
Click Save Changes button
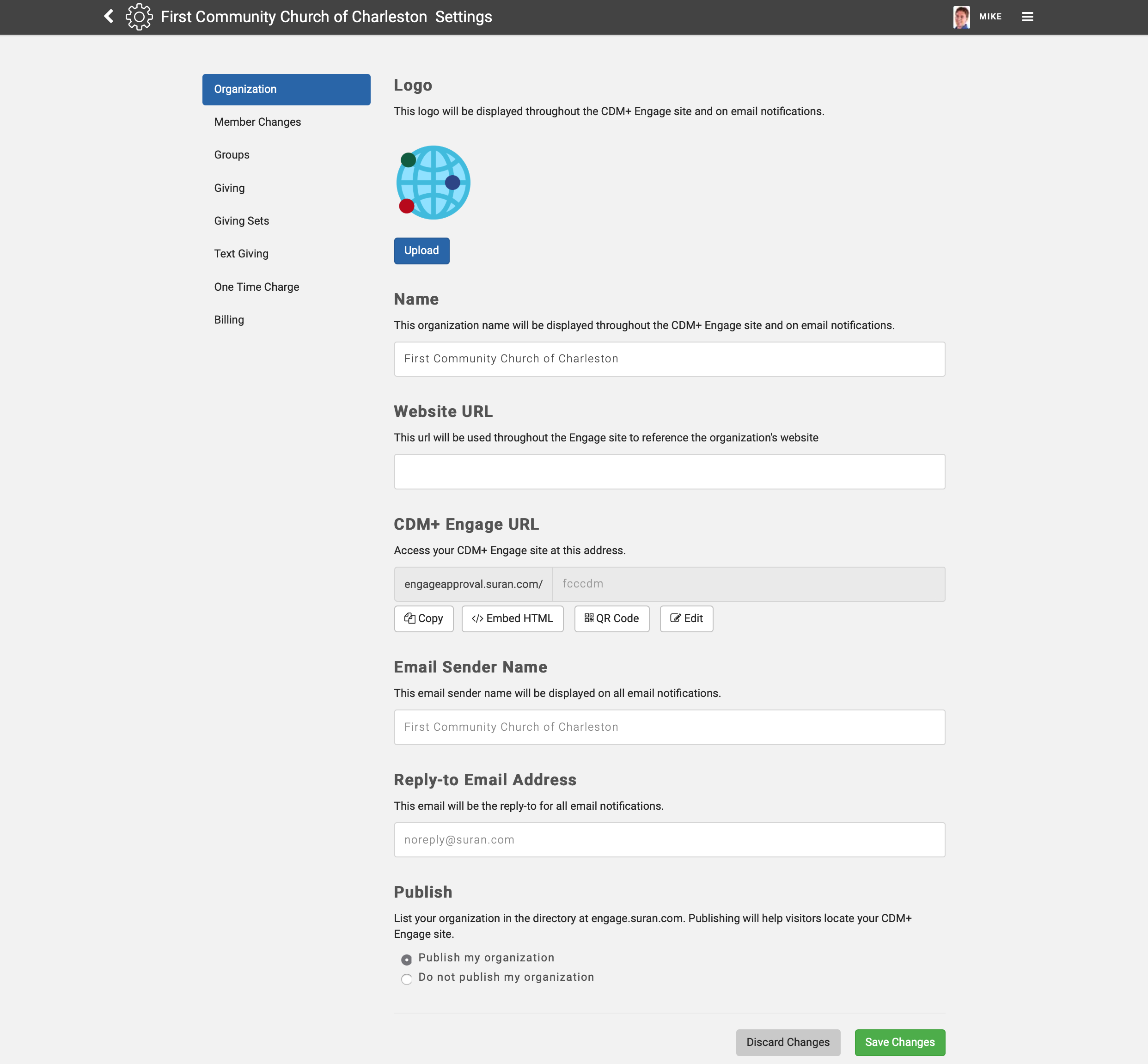point(899,1042)
